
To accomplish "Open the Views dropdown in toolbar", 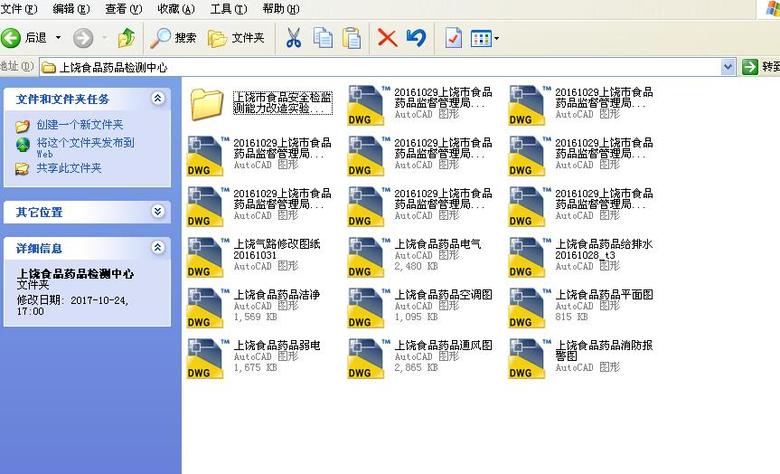I will pos(485,38).
